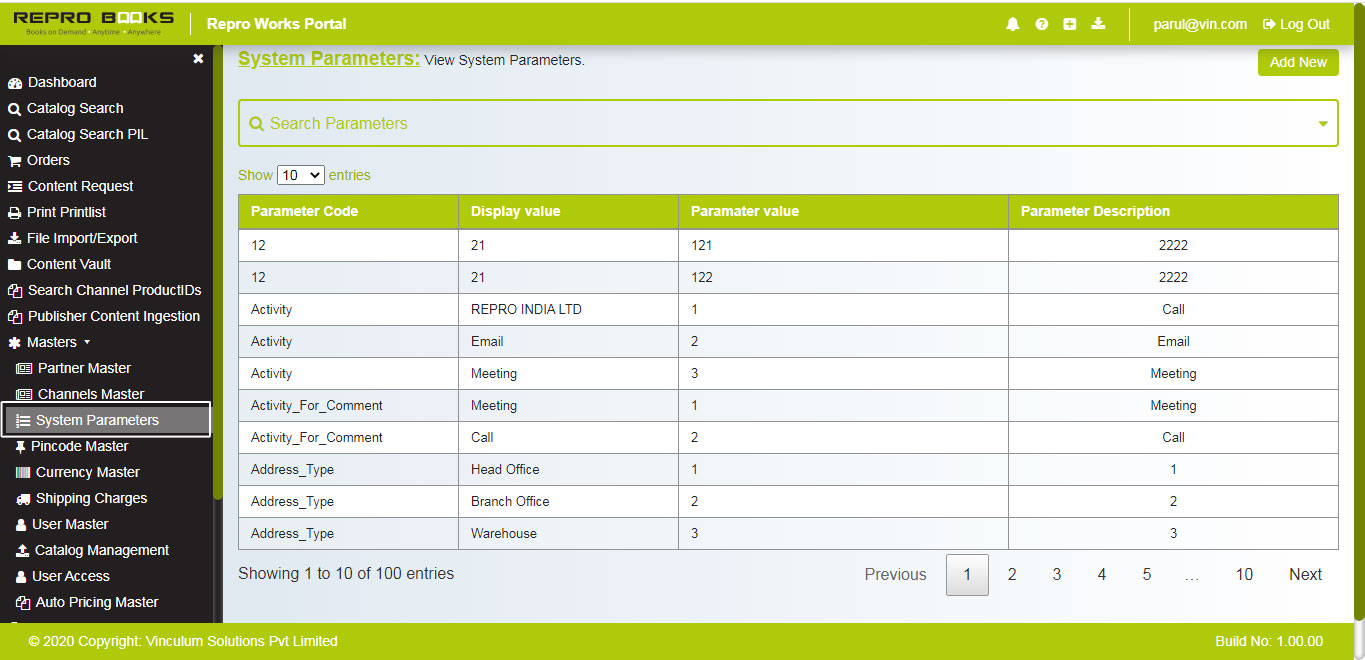
Task: Open the notifications bell icon
Action: click(1012, 23)
